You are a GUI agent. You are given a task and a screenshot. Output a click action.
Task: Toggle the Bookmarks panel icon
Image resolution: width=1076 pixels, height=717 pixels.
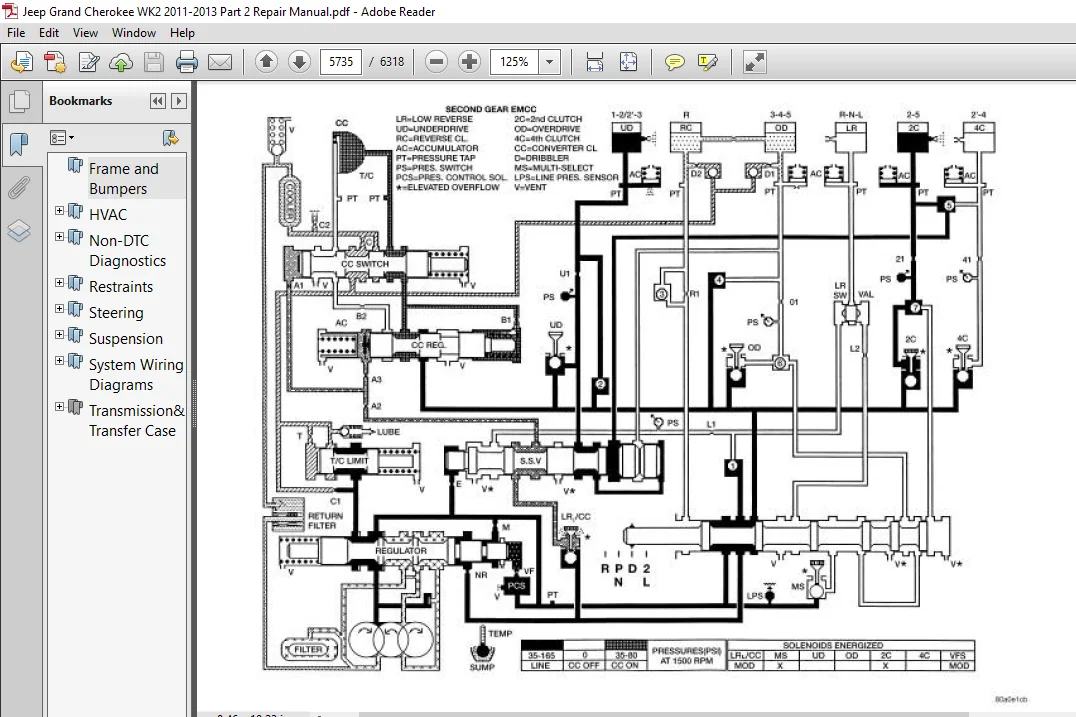pos(19,144)
